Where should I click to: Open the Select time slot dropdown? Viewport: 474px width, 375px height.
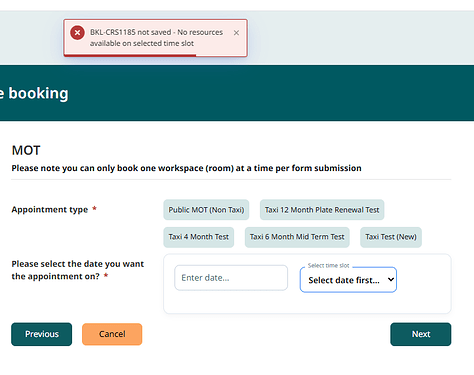click(x=348, y=280)
